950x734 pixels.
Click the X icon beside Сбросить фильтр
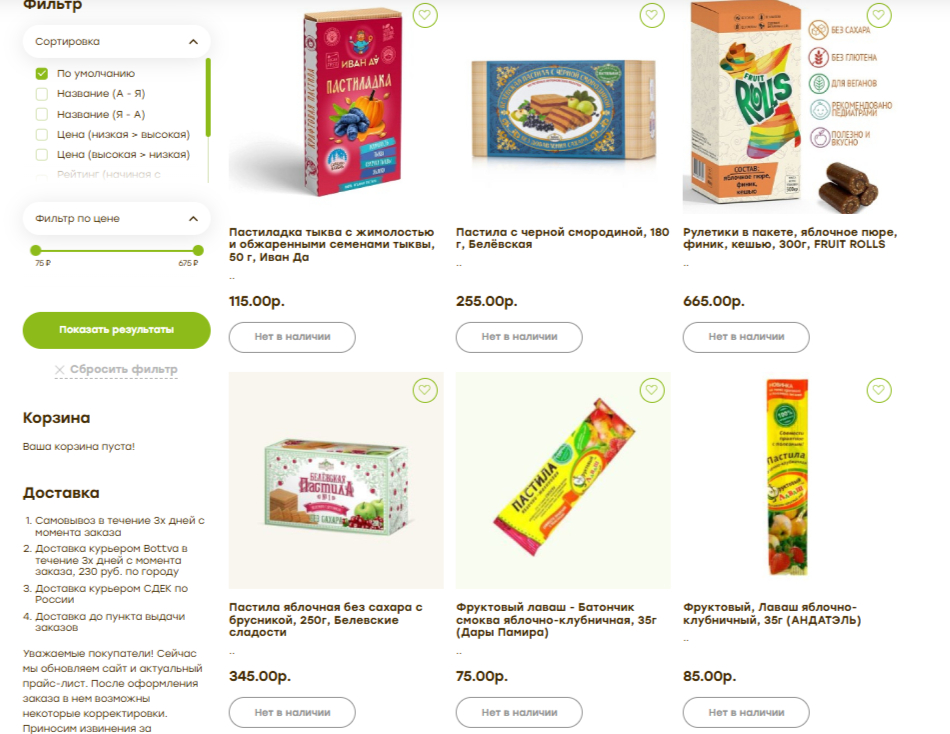click(x=59, y=370)
